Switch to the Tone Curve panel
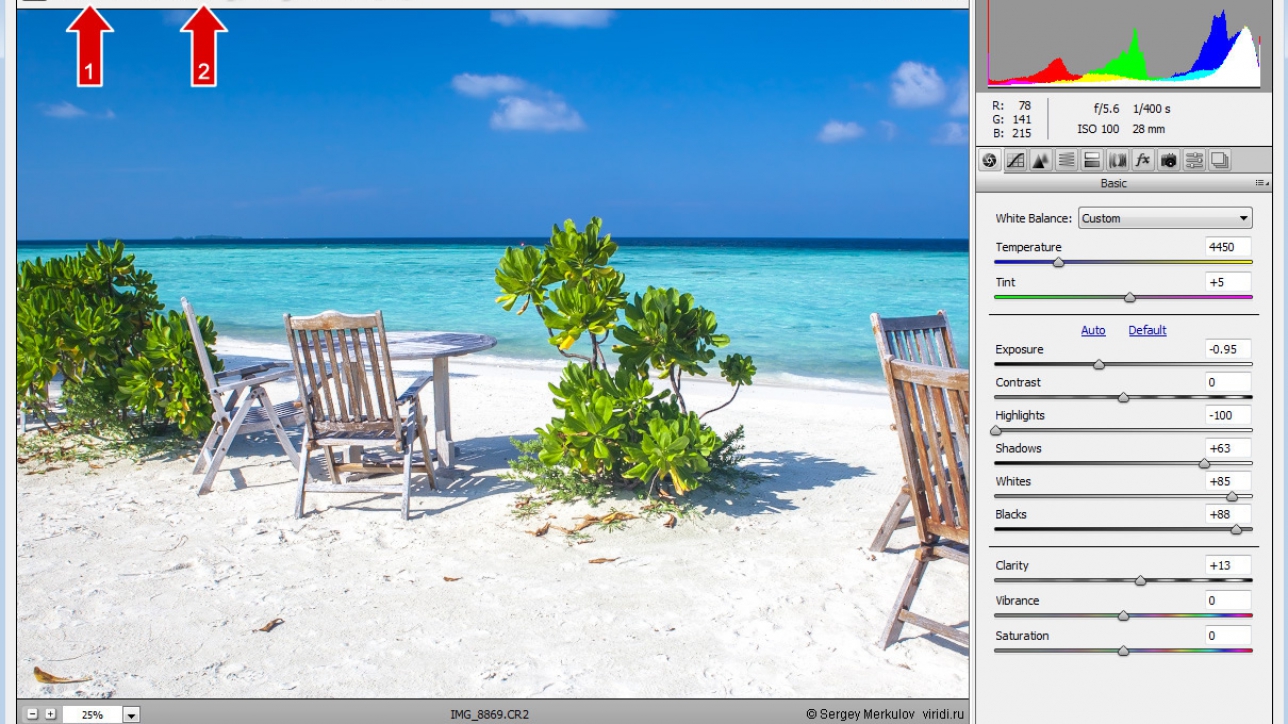Screen dimensions: 1288x724 pyautogui.click(x=1016, y=160)
